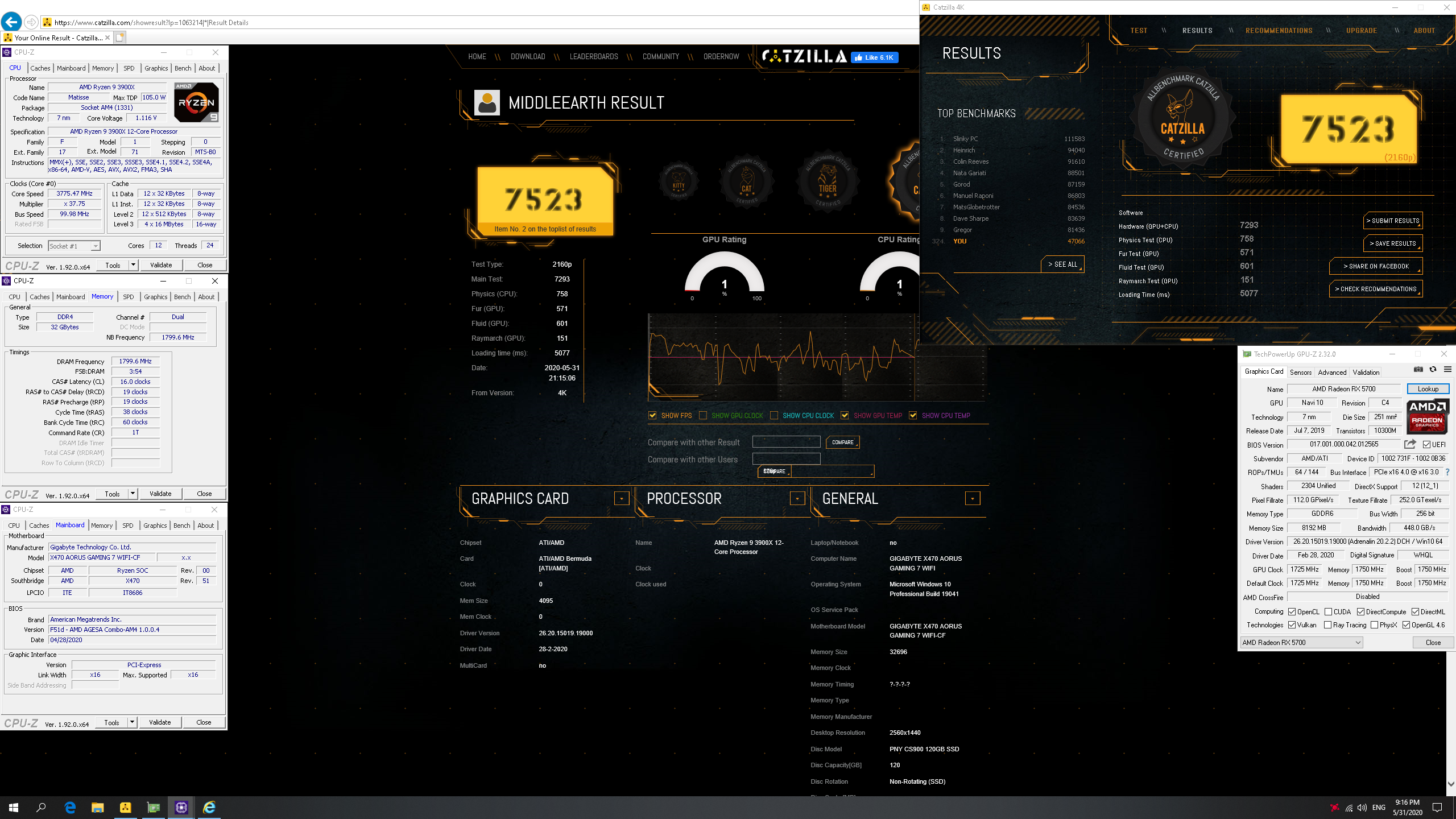Image resolution: width=1456 pixels, height=819 pixels.
Task: Open the Socket #1 selection dropdown
Action: coord(75,246)
